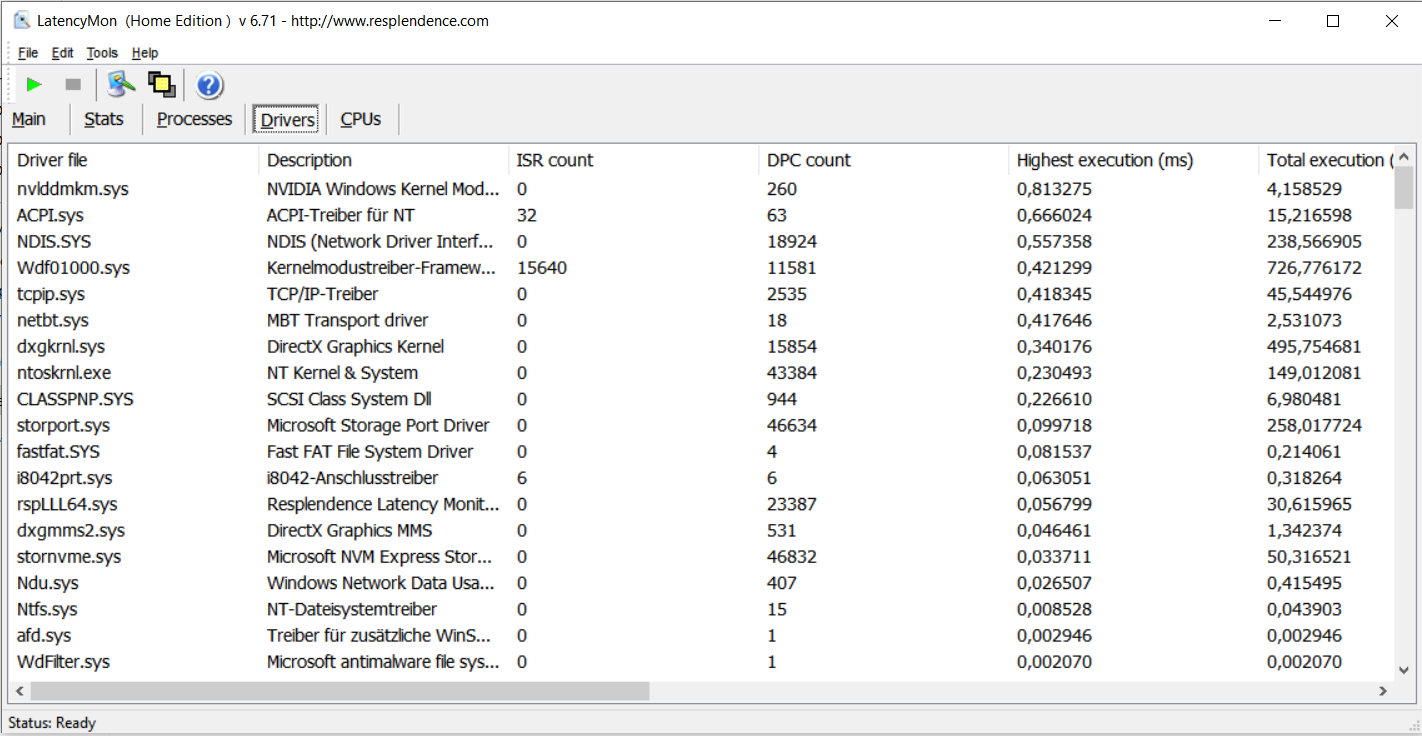Switch to the Stats tab
The image size is (1422, 736).
point(104,119)
